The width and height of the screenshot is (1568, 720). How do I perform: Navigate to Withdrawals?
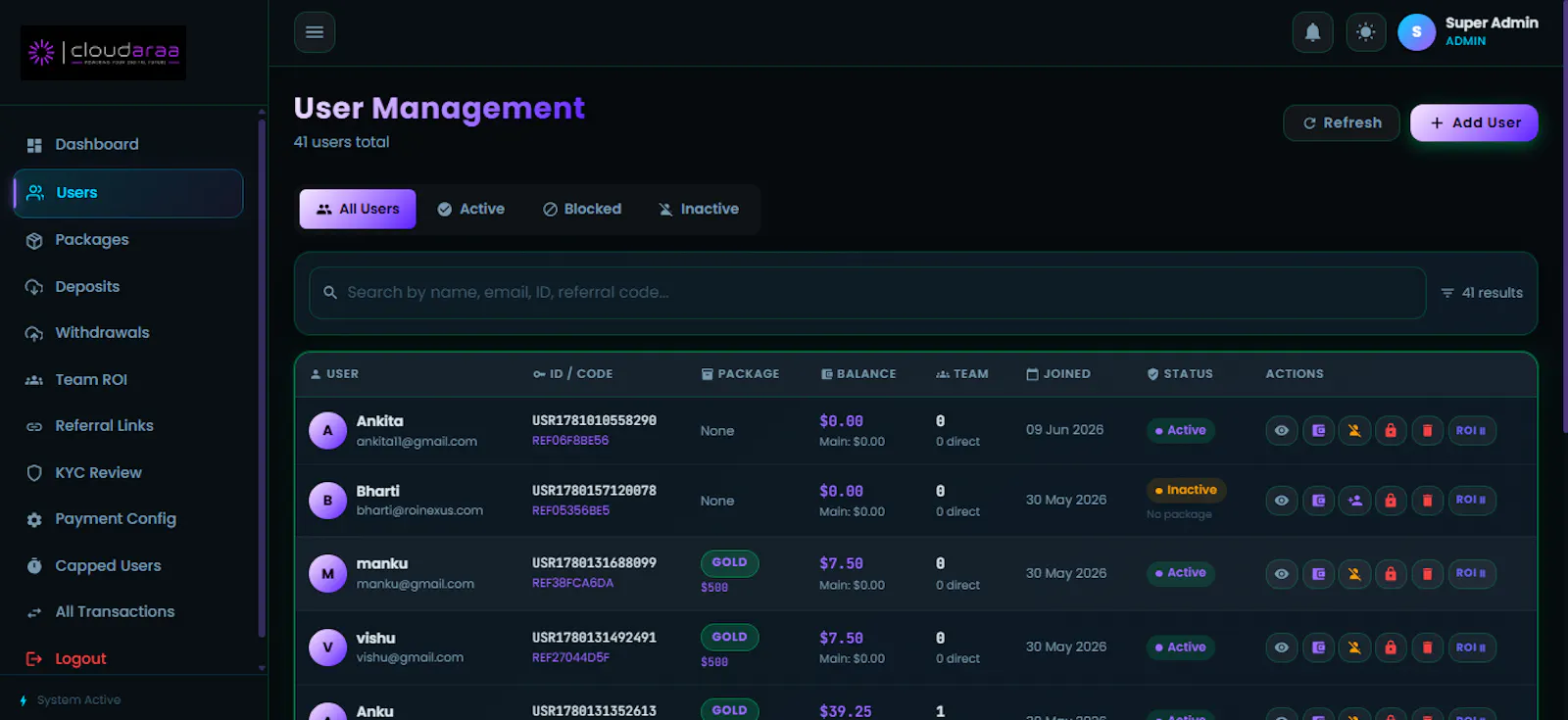pos(102,333)
